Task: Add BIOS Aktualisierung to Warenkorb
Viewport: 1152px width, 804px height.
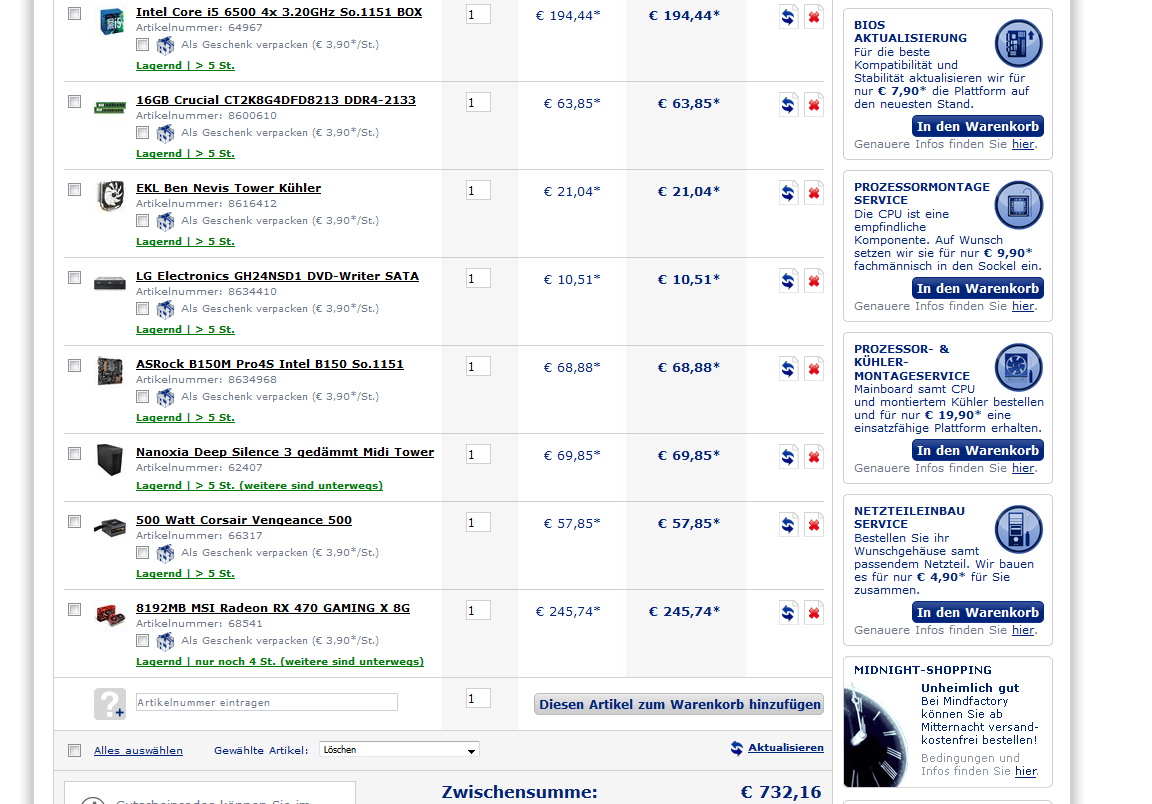Action: 978,126
